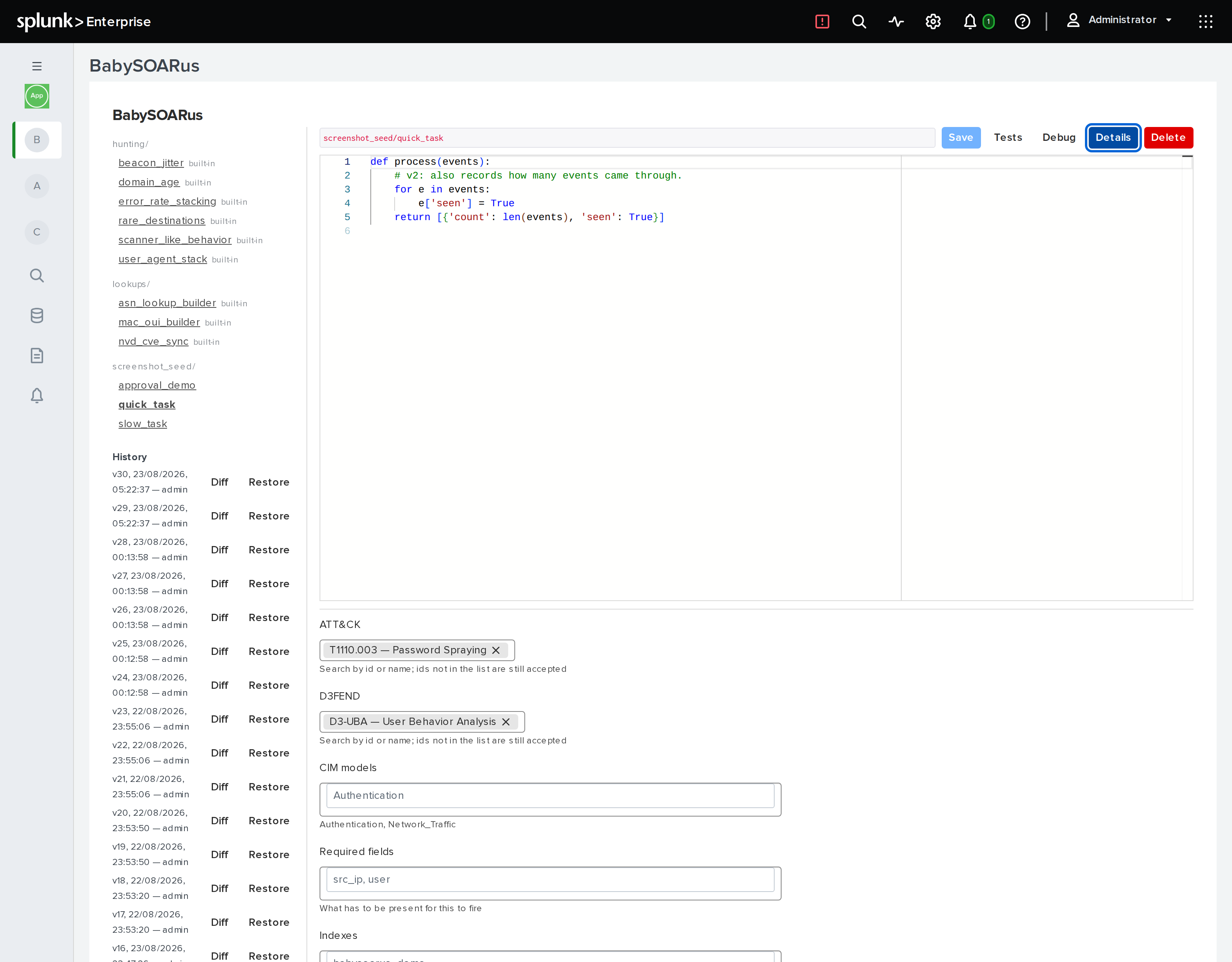Show Diff for version v30
This screenshot has width=1232, height=962.
click(x=219, y=482)
